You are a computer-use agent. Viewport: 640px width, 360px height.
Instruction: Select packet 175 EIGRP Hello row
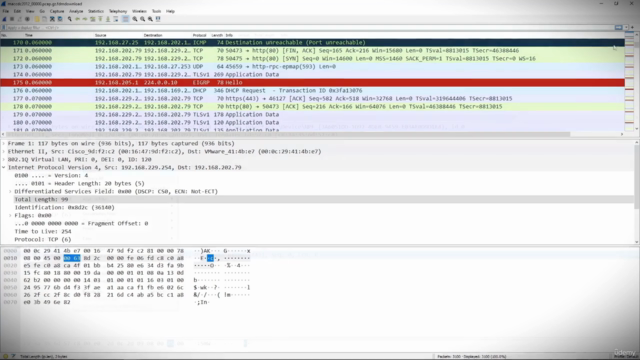point(312,82)
